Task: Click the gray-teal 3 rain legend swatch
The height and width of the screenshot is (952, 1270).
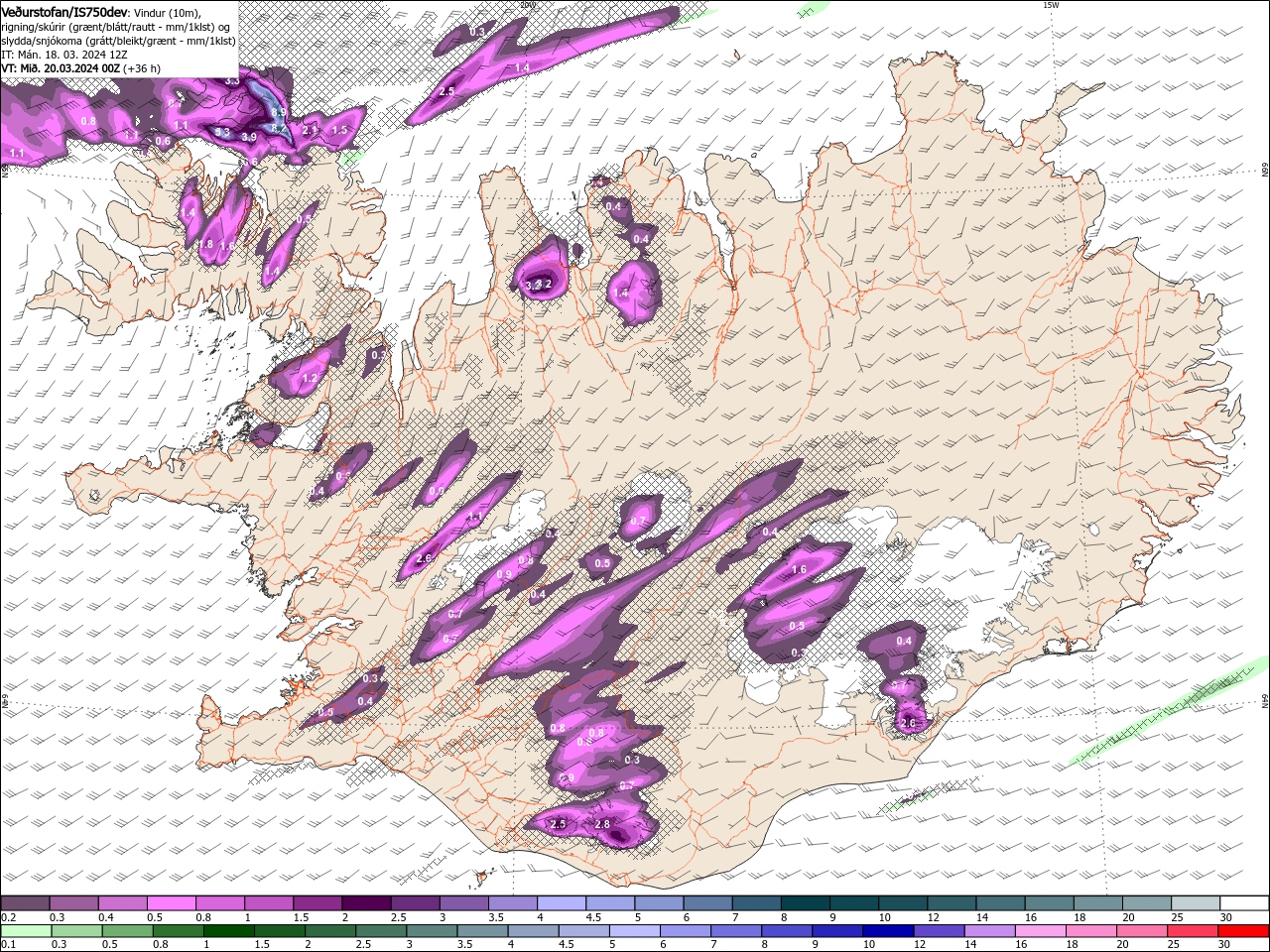Action: [x=432, y=931]
